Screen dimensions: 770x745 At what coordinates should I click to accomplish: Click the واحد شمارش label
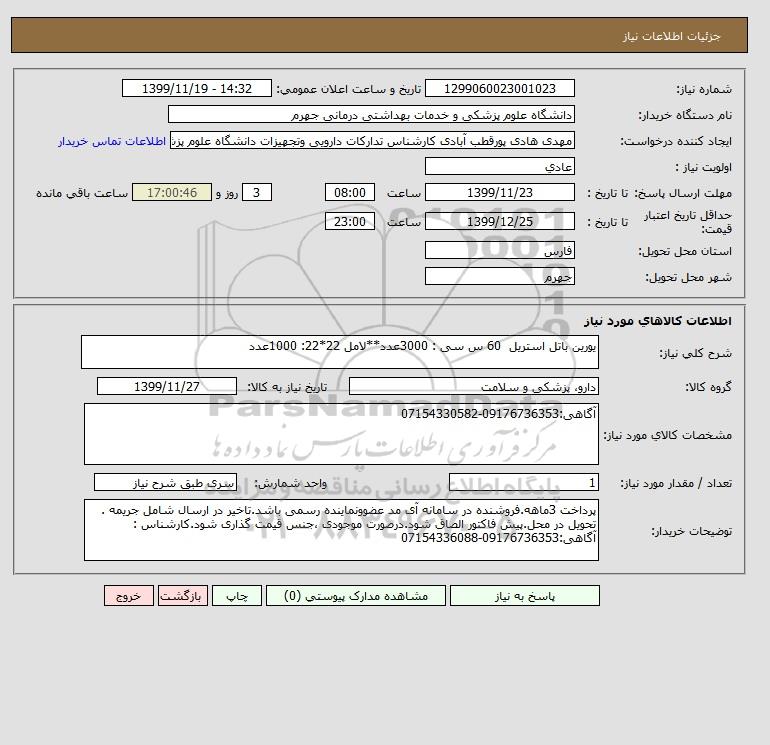pyautogui.click(x=290, y=483)
